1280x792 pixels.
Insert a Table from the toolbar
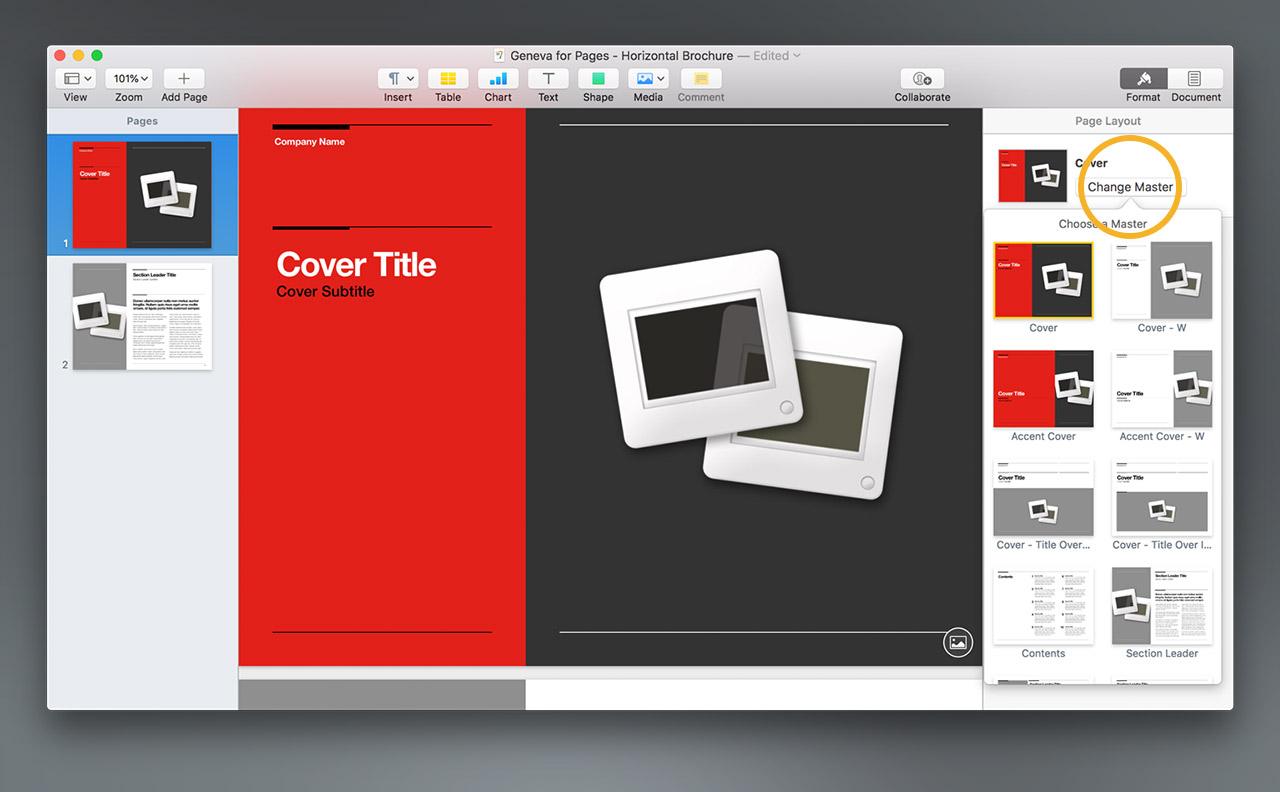(x=448, y=79)
